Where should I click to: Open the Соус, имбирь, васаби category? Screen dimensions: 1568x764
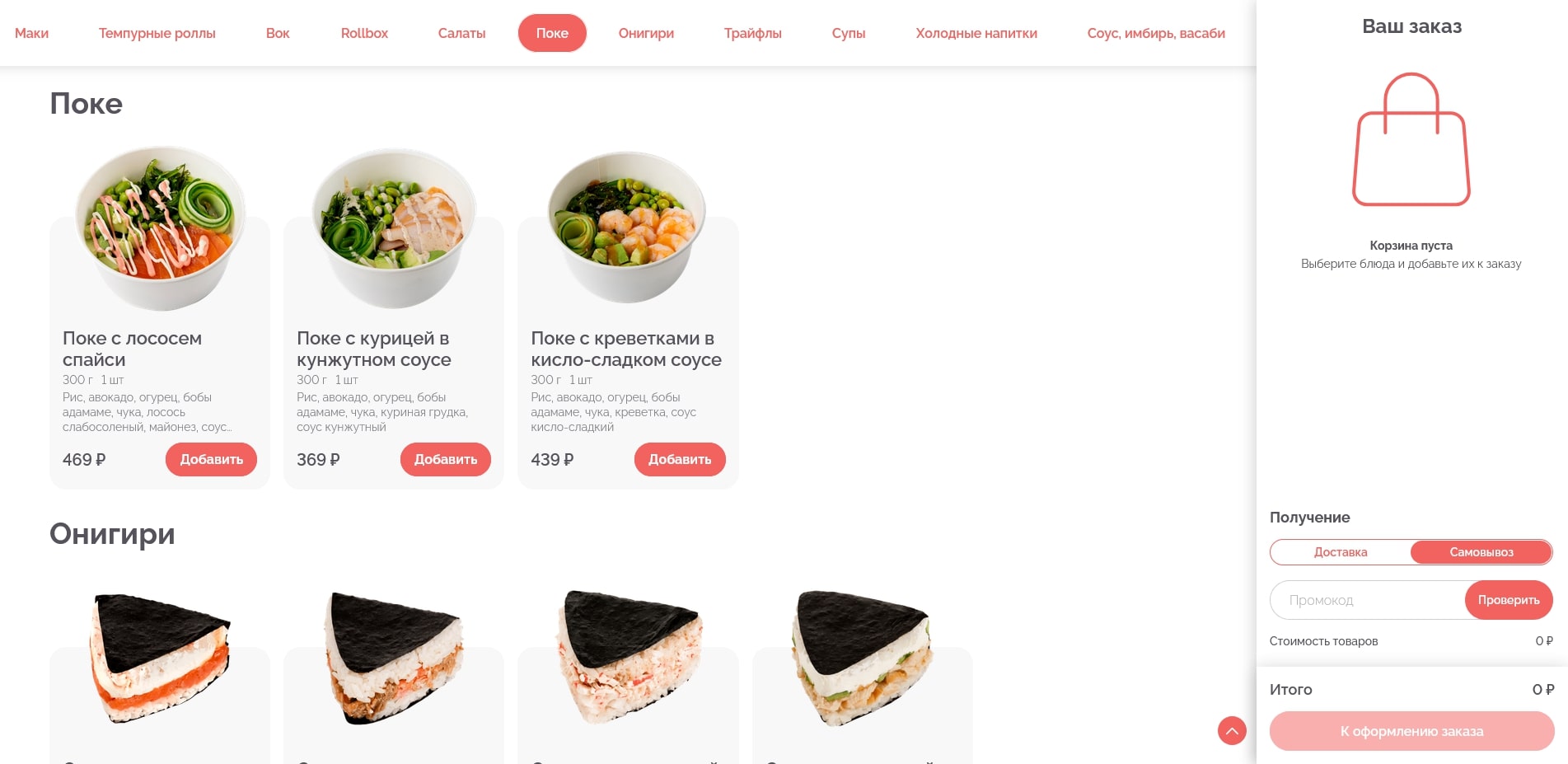pos(1156,33)
